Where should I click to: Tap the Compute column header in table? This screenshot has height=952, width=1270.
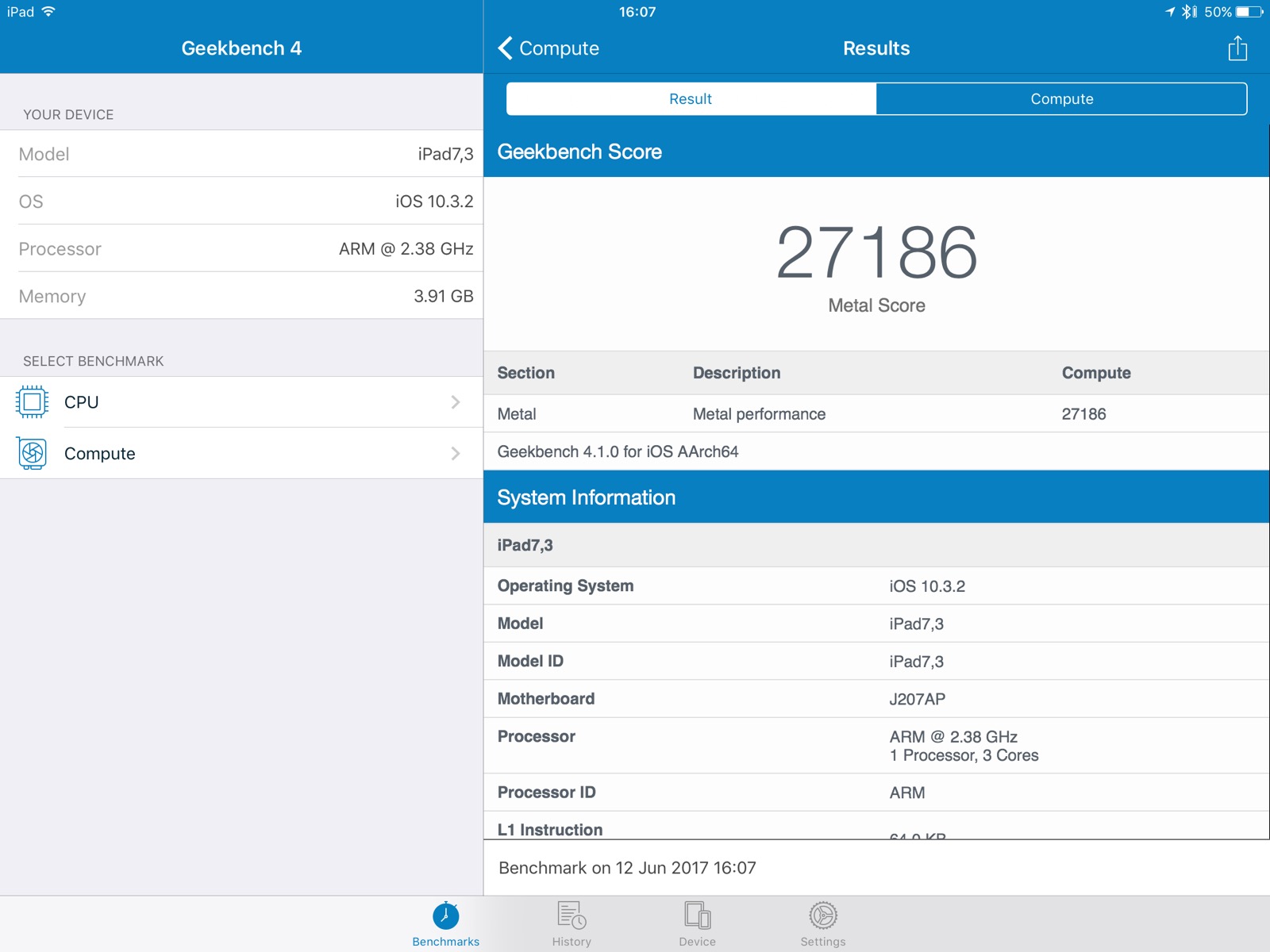point(1096,373)
